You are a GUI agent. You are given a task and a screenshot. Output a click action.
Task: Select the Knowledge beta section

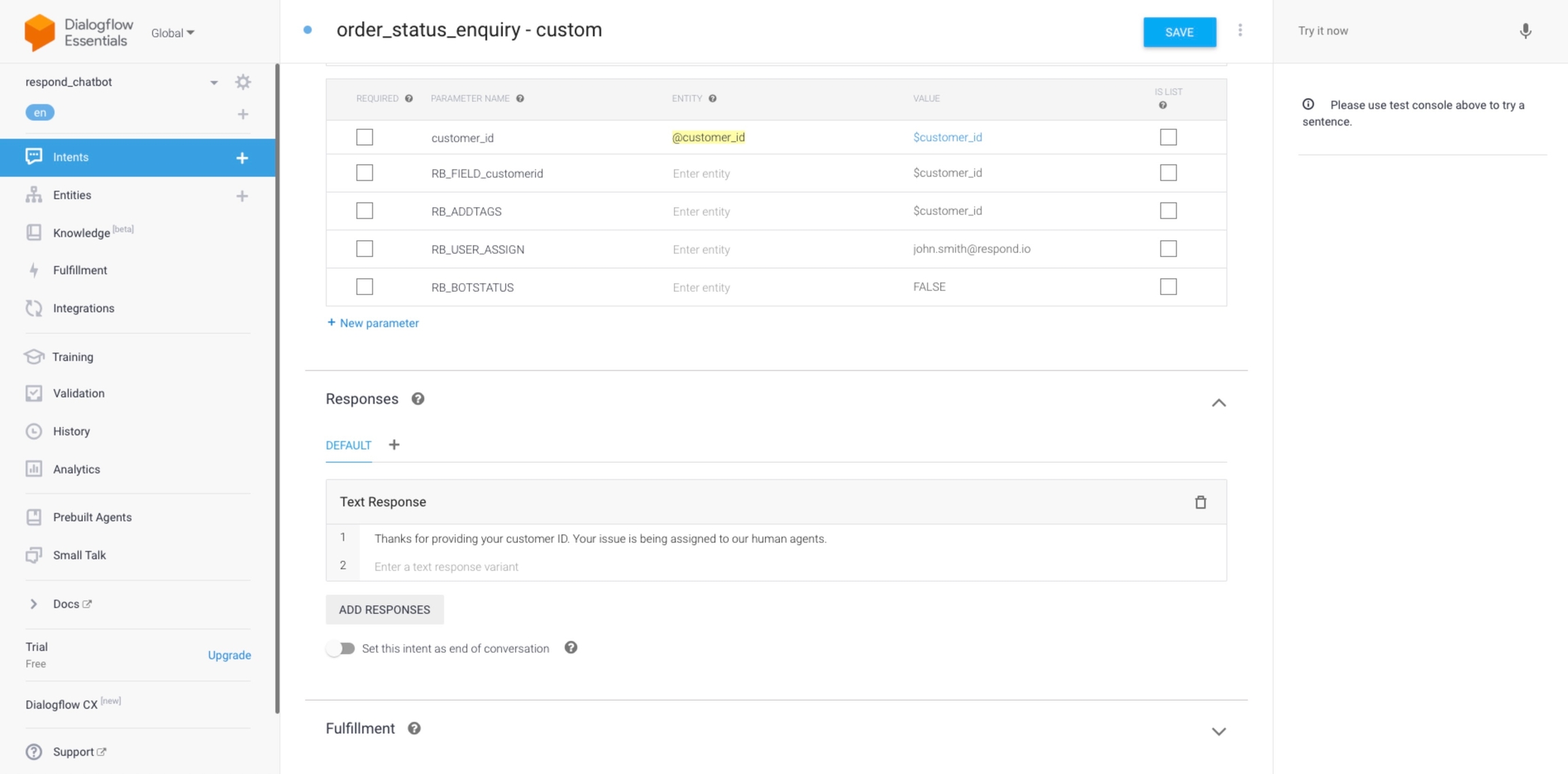click(x=82, y=232)
